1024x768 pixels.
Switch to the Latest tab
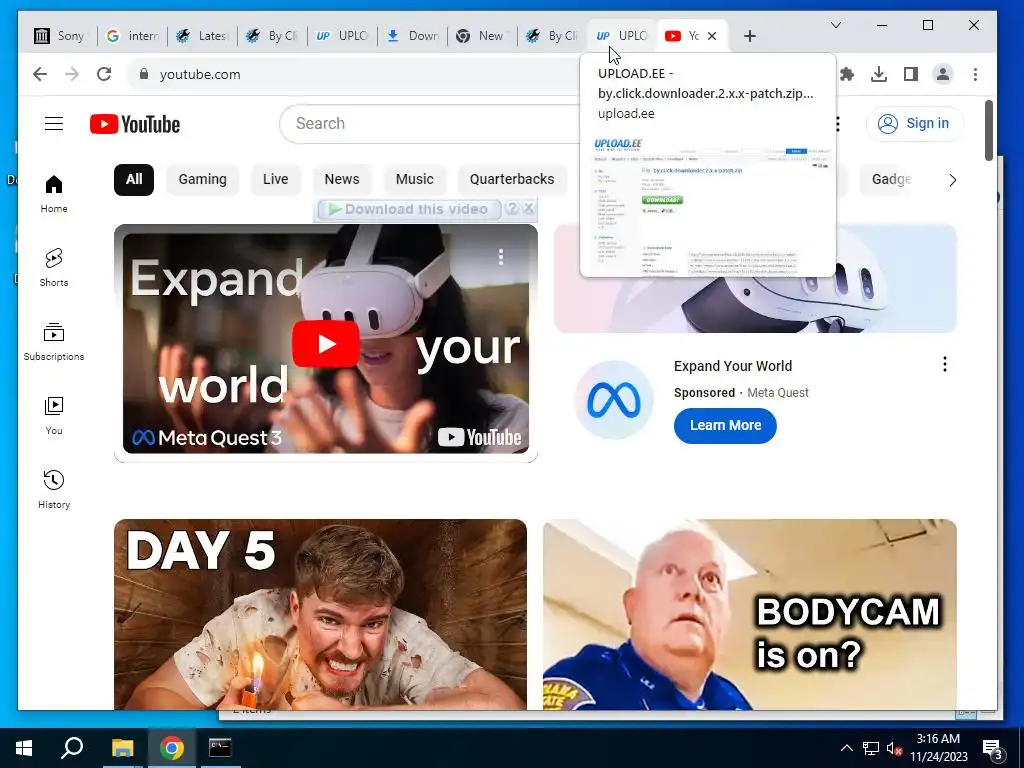[x=202, y=36]
